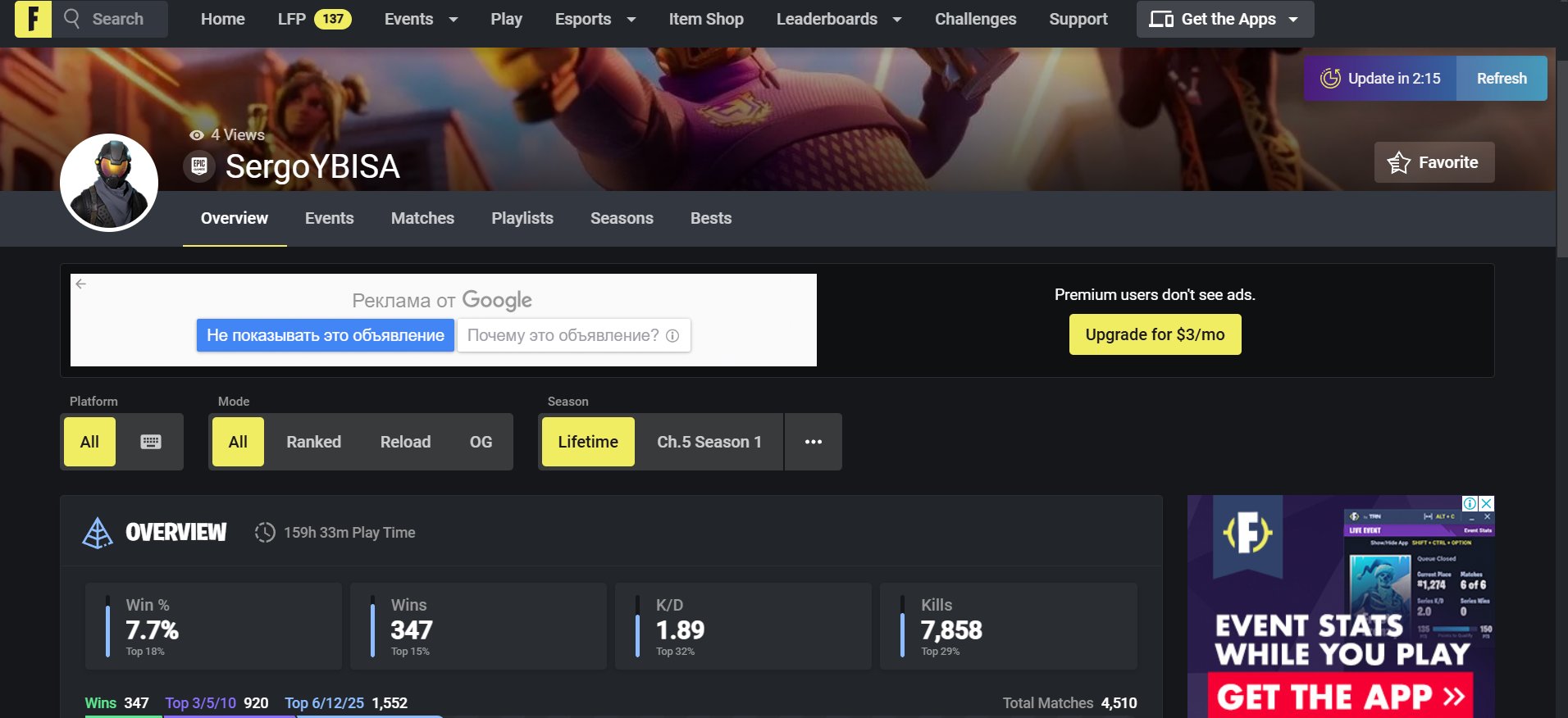
Task: Click 'Почему это объявление?' button
Action: click(x=573, y=335)
